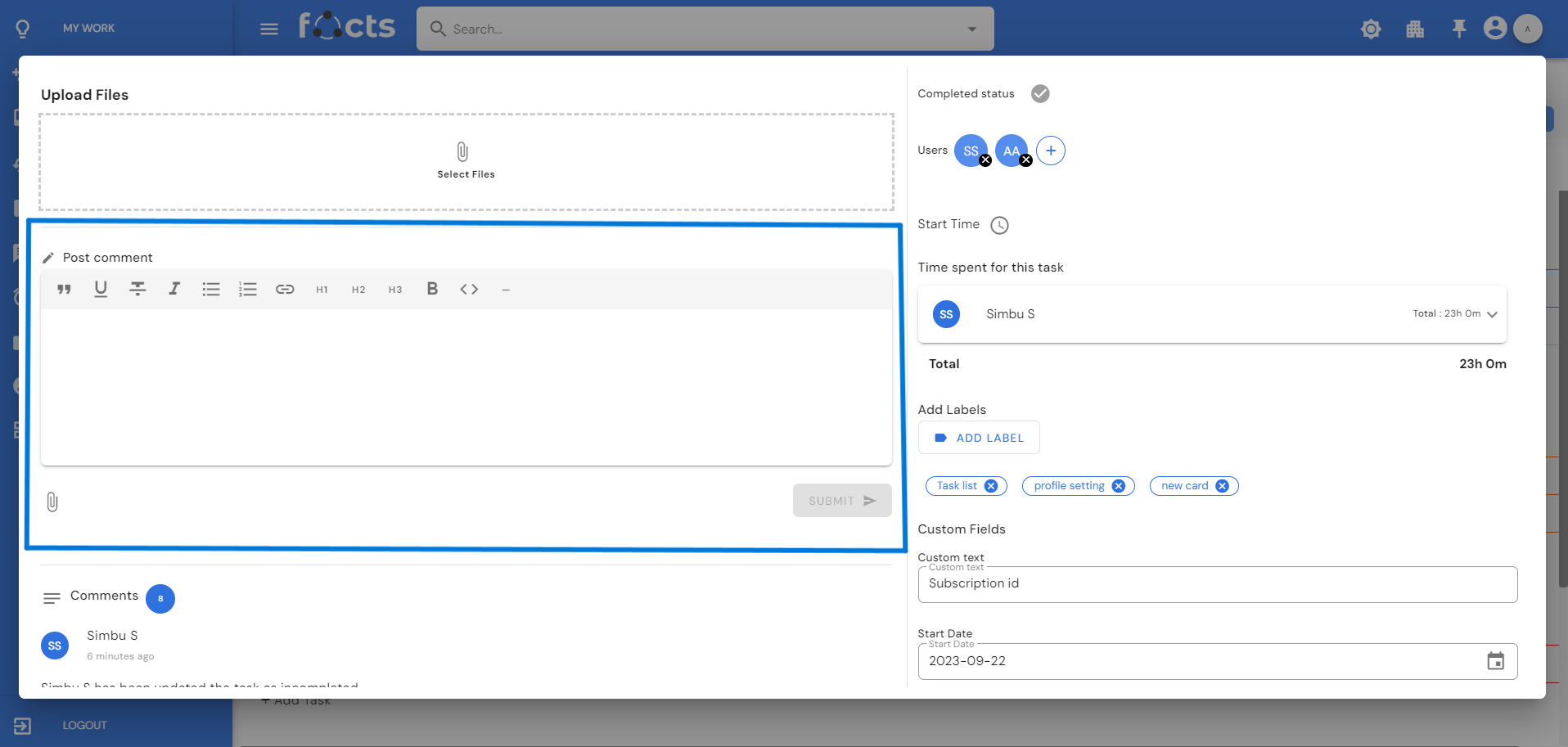Insert a hyperlink in the comment
This screenshot has width=1568, height=747.
coord(285,289)
